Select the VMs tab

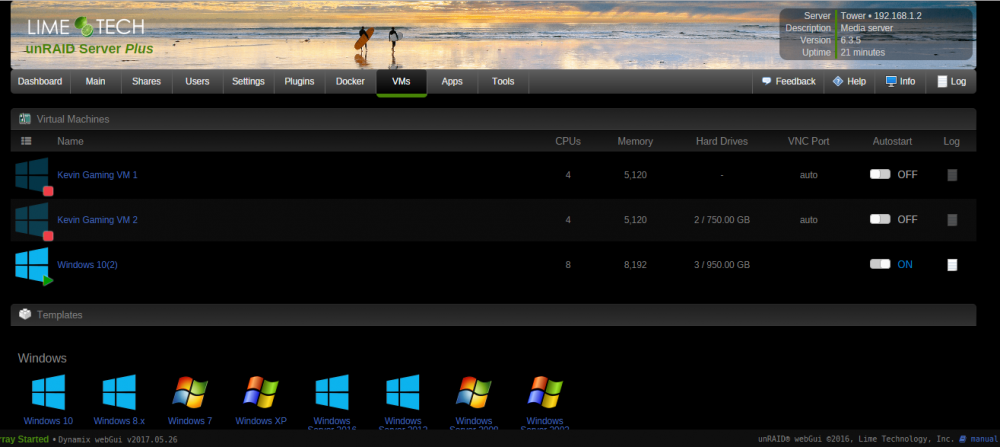(x=401, y=82)
